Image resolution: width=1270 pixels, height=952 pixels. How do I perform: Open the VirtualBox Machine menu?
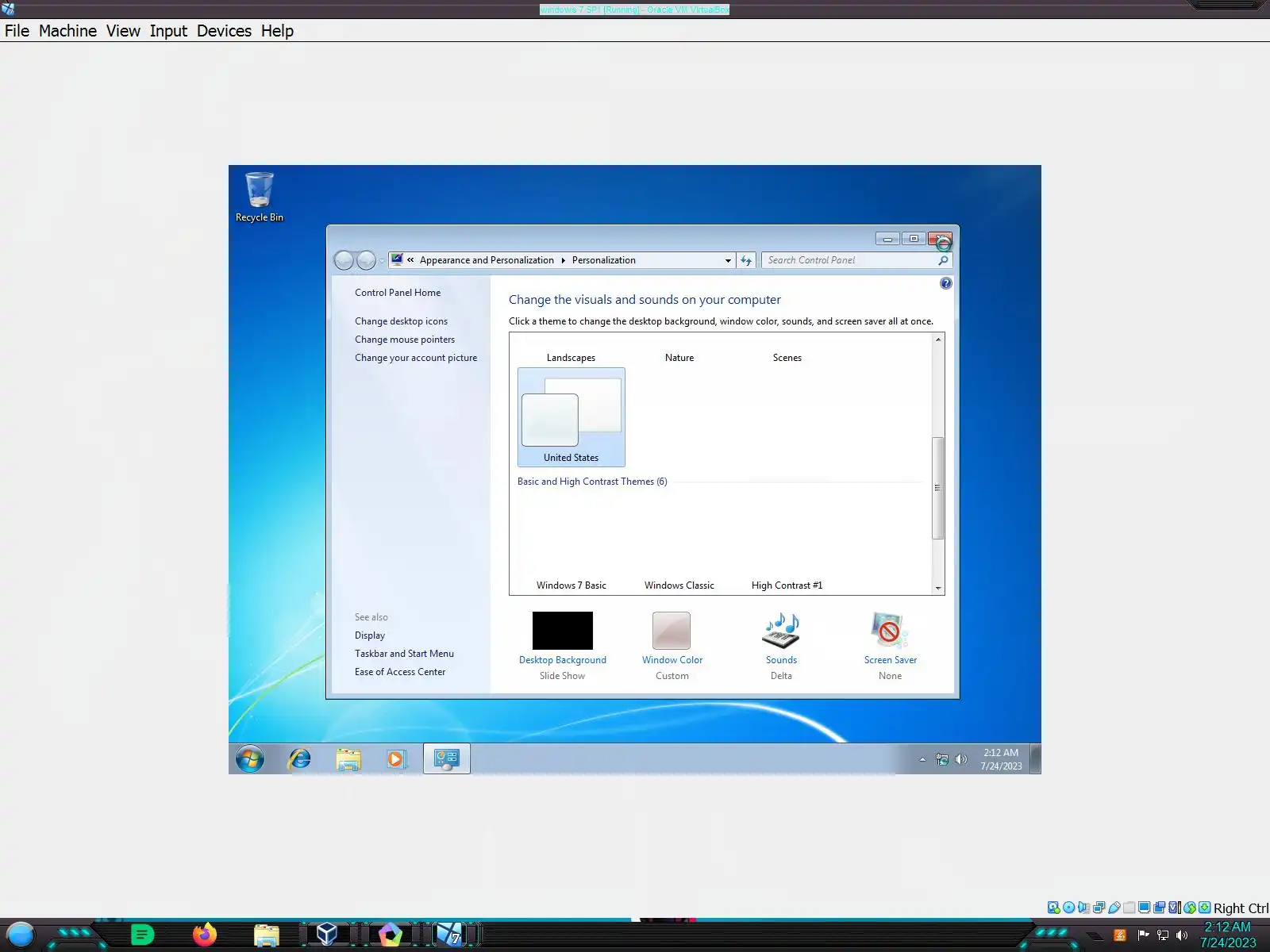pos(67,31)
